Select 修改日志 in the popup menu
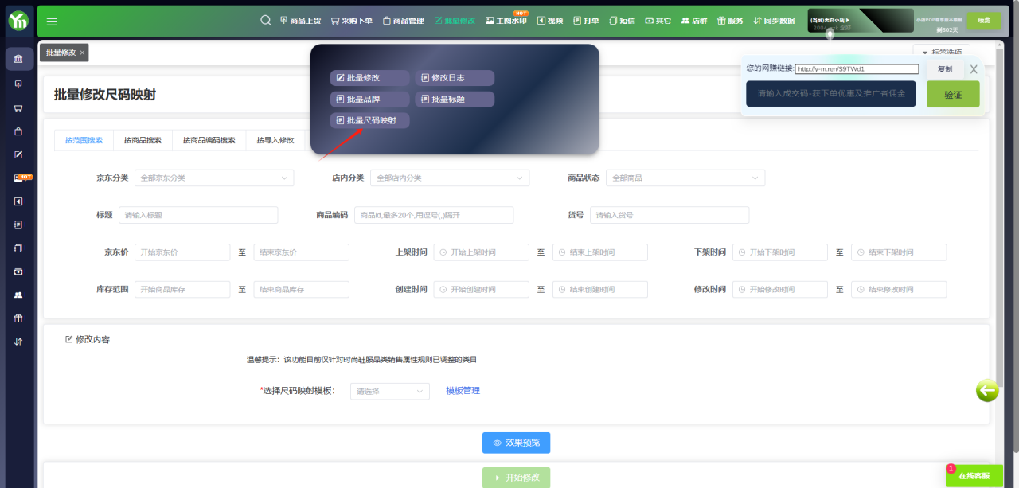Viewport: 1019px width, 488px height. click(x=456, y=78)
